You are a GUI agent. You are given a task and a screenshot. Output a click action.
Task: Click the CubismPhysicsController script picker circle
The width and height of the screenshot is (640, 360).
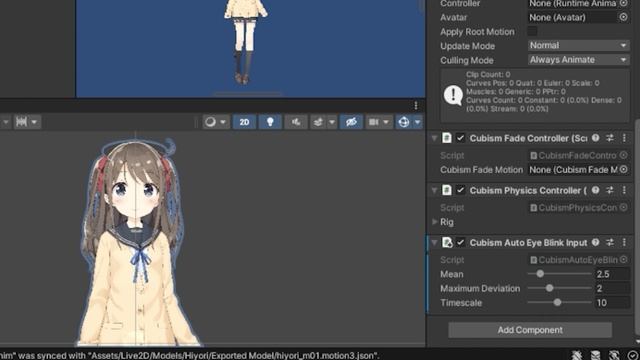(x=624, y=207)
